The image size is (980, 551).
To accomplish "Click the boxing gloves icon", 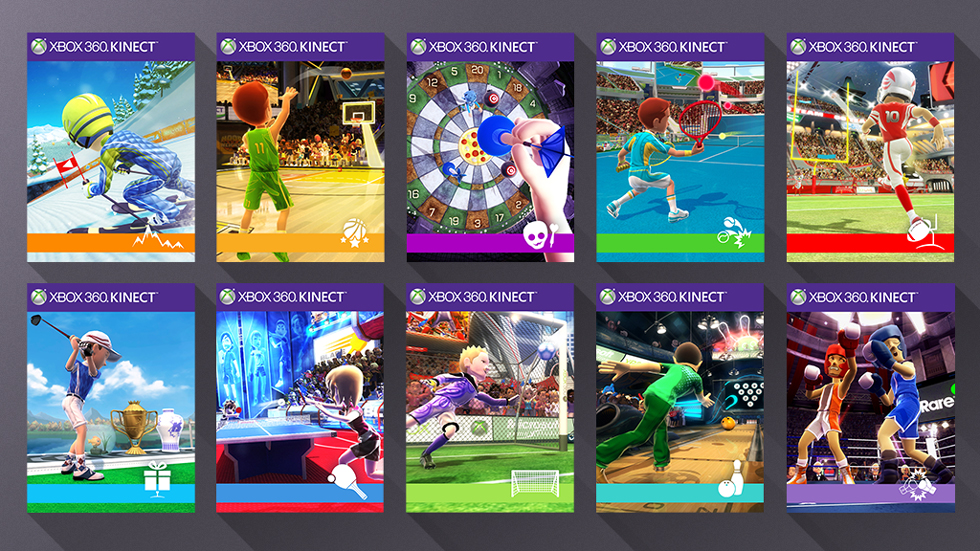I will [918, 485].
